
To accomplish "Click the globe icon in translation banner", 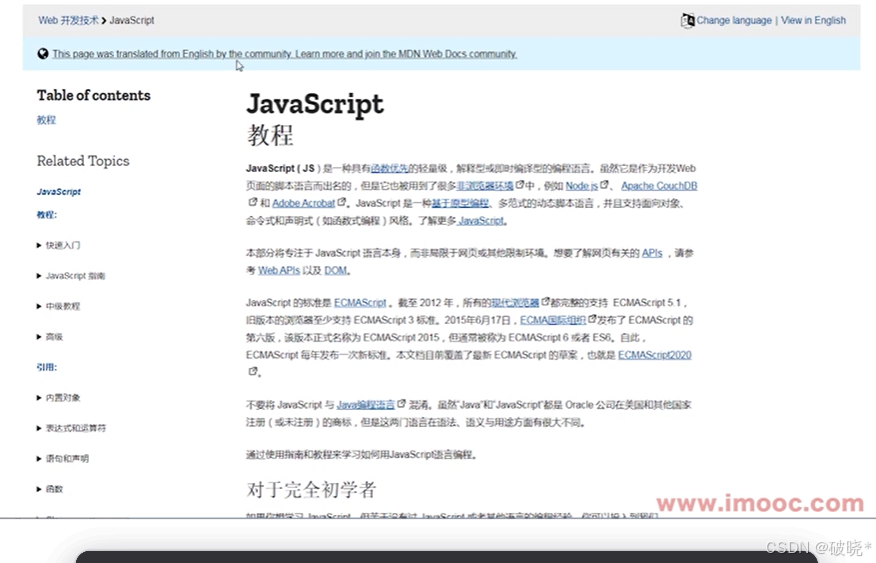I will [x=43, y=54].
